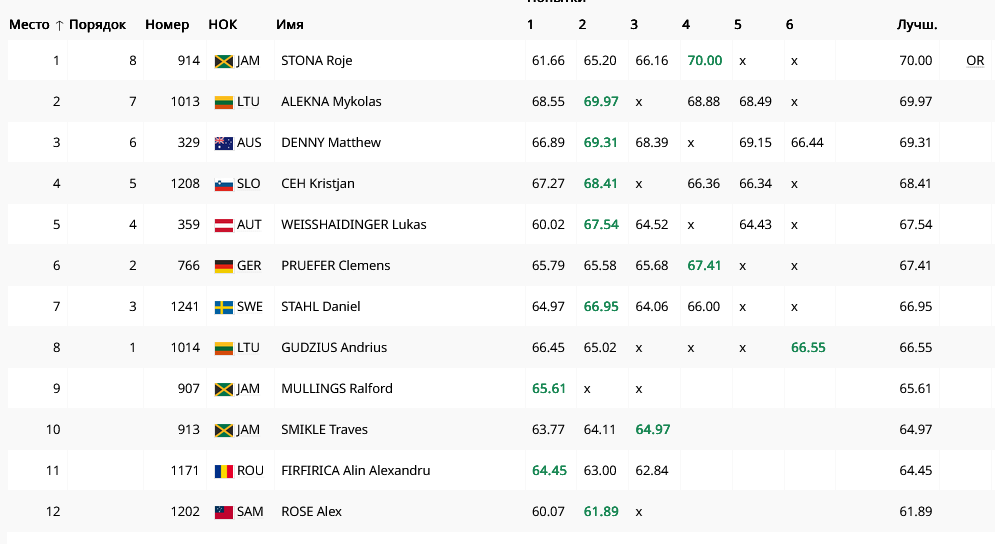996x544 pixels.
Task: Click the green 70.00 best attempt
Action: click(x=705, y=61)
